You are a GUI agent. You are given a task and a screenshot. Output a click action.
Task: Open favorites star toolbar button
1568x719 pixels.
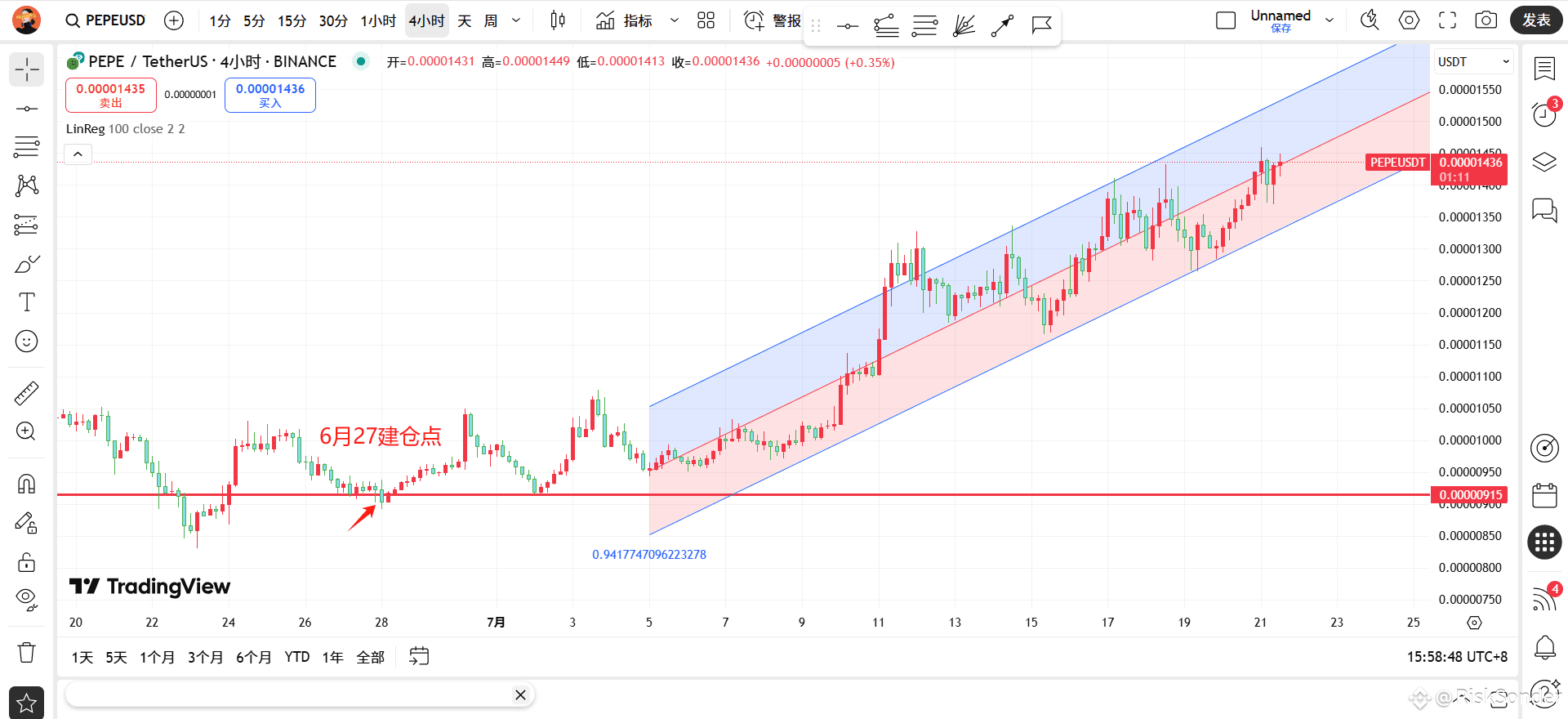pos(27,703)
